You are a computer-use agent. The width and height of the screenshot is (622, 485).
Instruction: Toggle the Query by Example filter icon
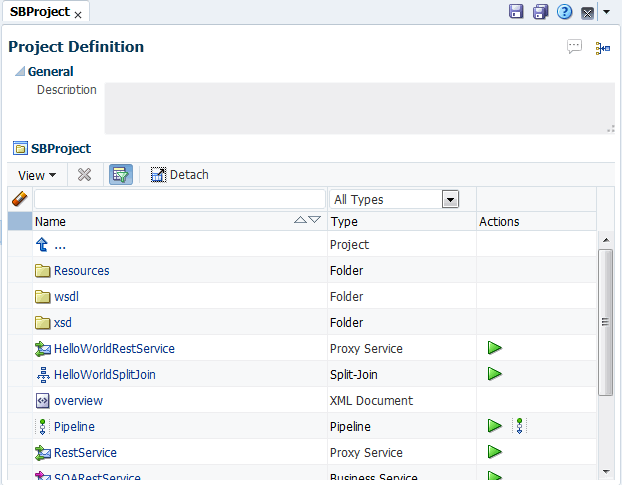pyautogui.click(x=121, y=174)
